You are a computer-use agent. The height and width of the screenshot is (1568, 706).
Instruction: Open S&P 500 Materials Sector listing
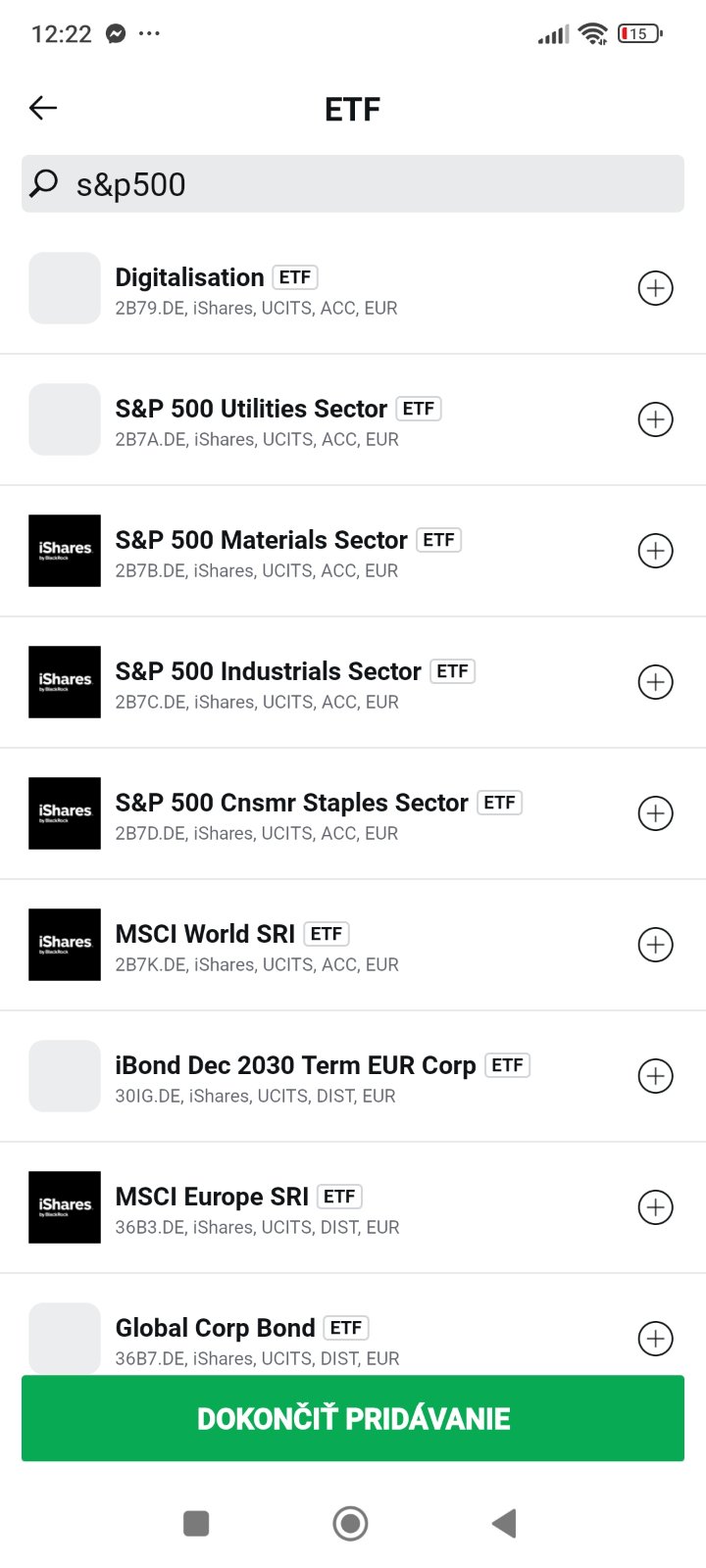pyautogui.click(x=261, y=540)
